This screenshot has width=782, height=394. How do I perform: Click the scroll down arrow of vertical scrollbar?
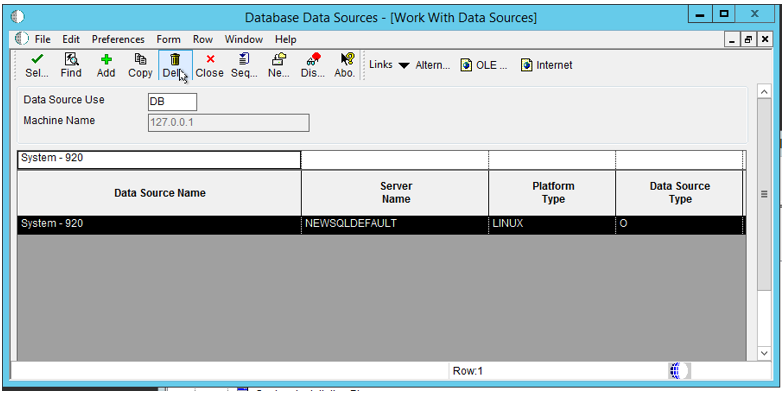[764, 353]
